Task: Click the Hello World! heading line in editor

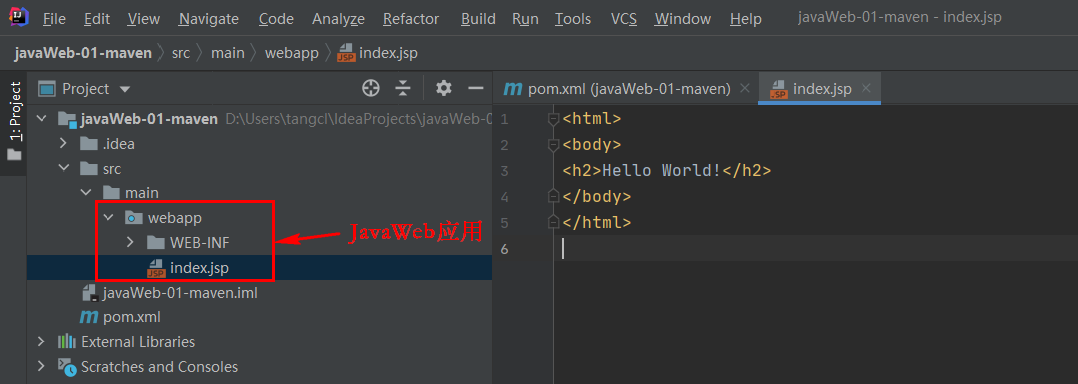Action: pos(666,170)
